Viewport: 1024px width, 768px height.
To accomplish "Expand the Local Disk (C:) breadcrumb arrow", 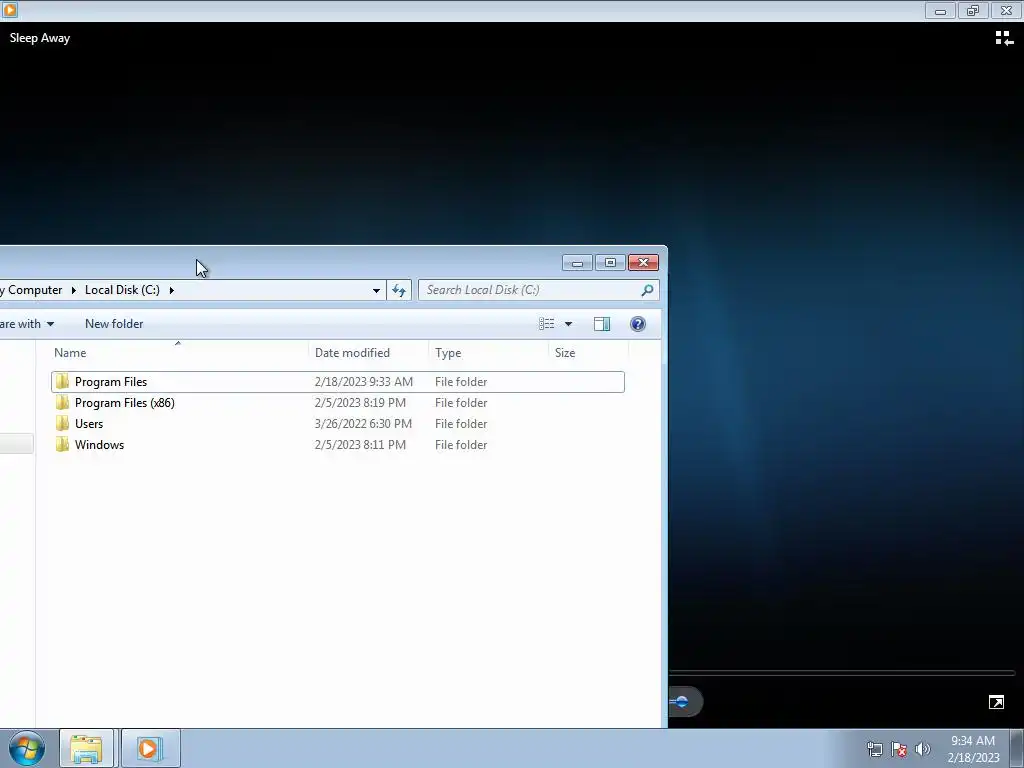I will pos(172,290).
